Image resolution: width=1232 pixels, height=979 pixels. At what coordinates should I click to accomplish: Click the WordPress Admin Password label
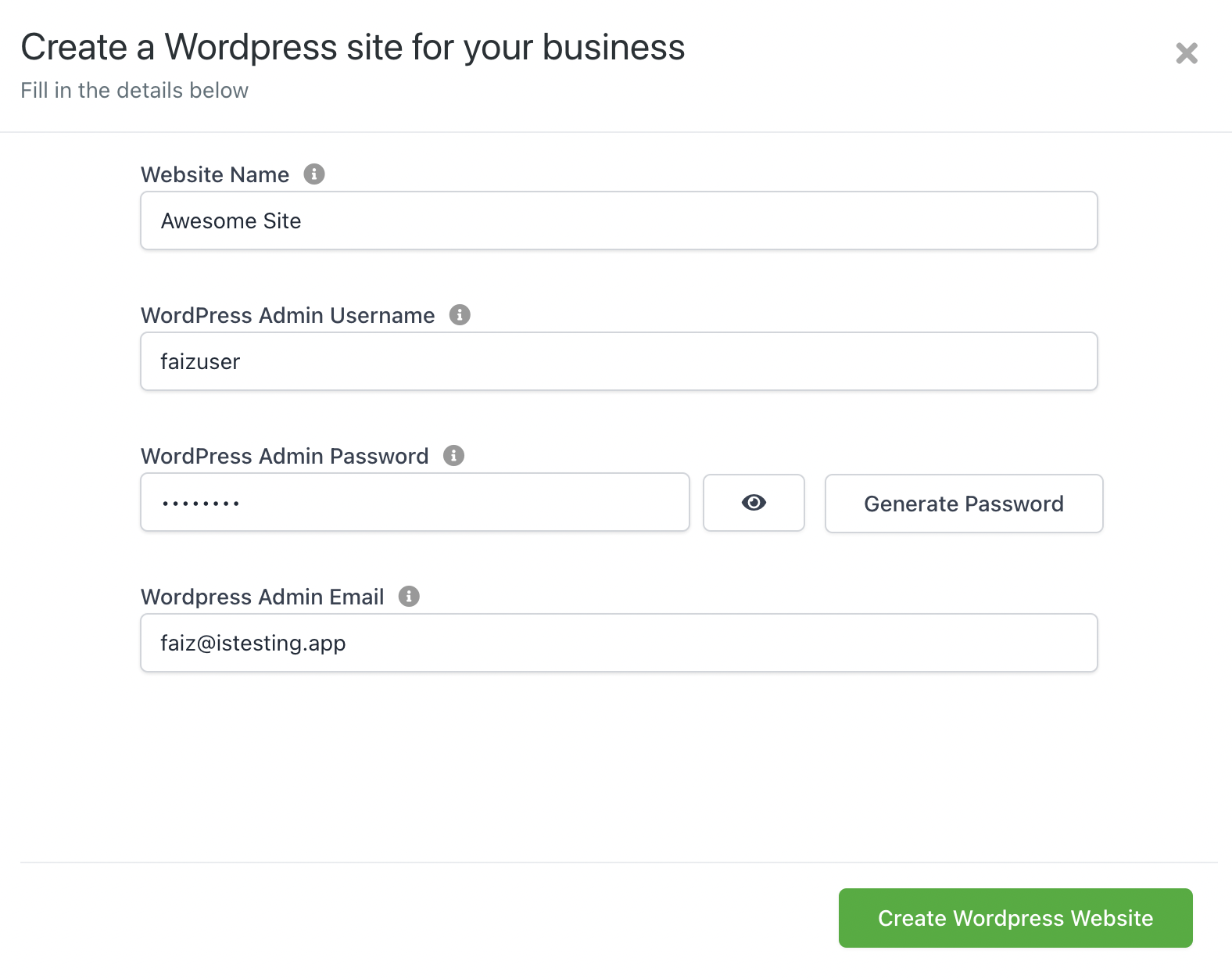click(x=285, y=456)
